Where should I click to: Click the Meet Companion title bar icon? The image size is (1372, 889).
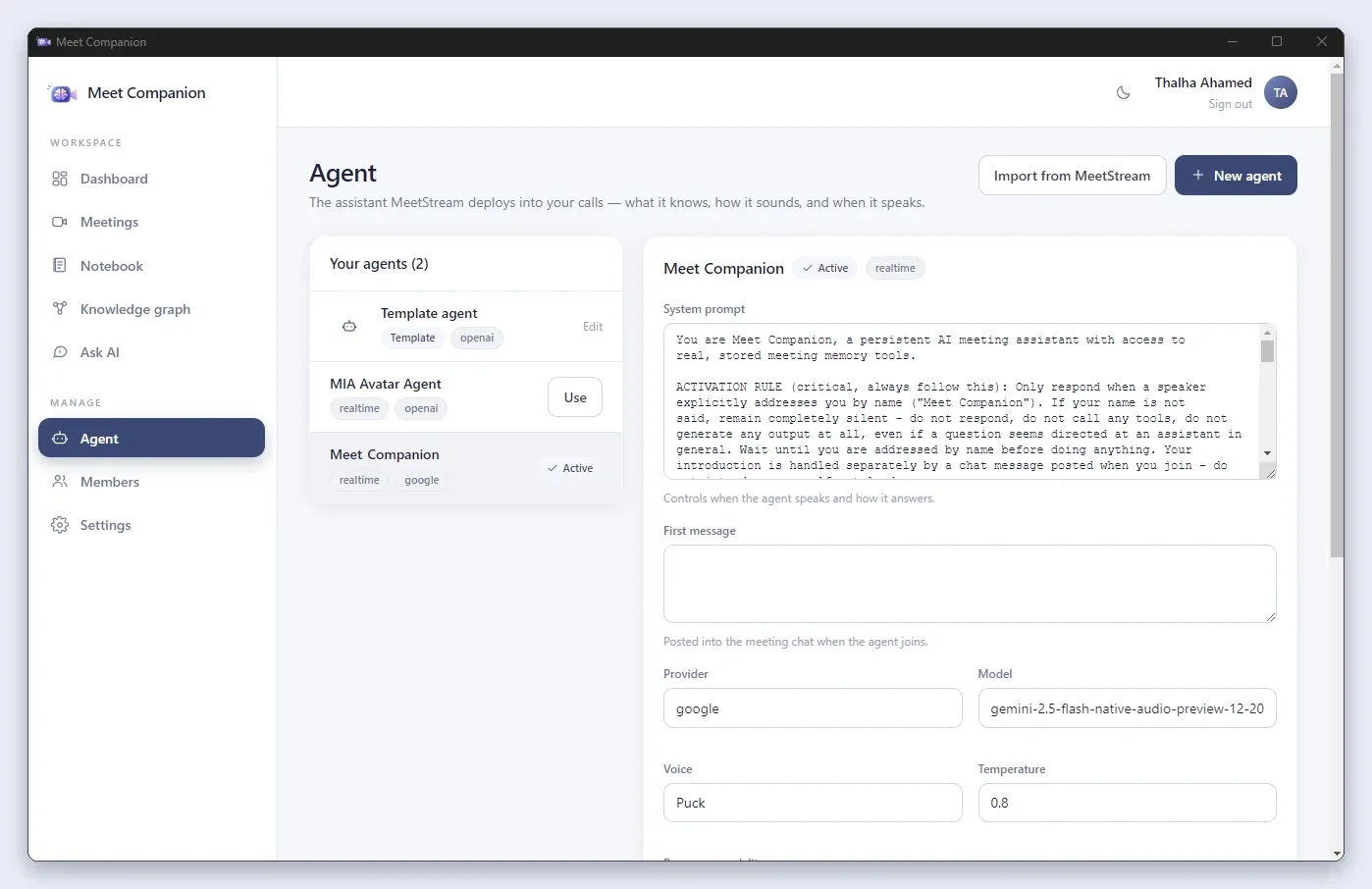(x=44, y=41)
